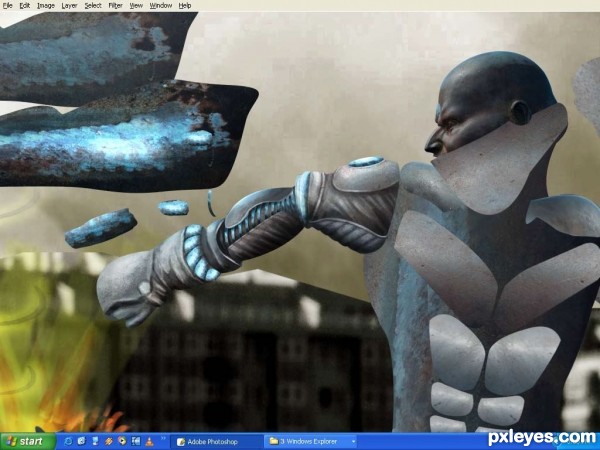
Task: Click the Show Desktop quick launch icon
Action: click(x=95, y=442)
